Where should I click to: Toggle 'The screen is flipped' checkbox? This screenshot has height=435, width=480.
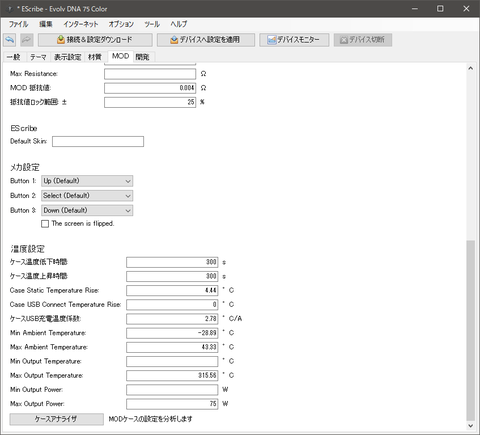pyautogui.click(x=45, y=224)
